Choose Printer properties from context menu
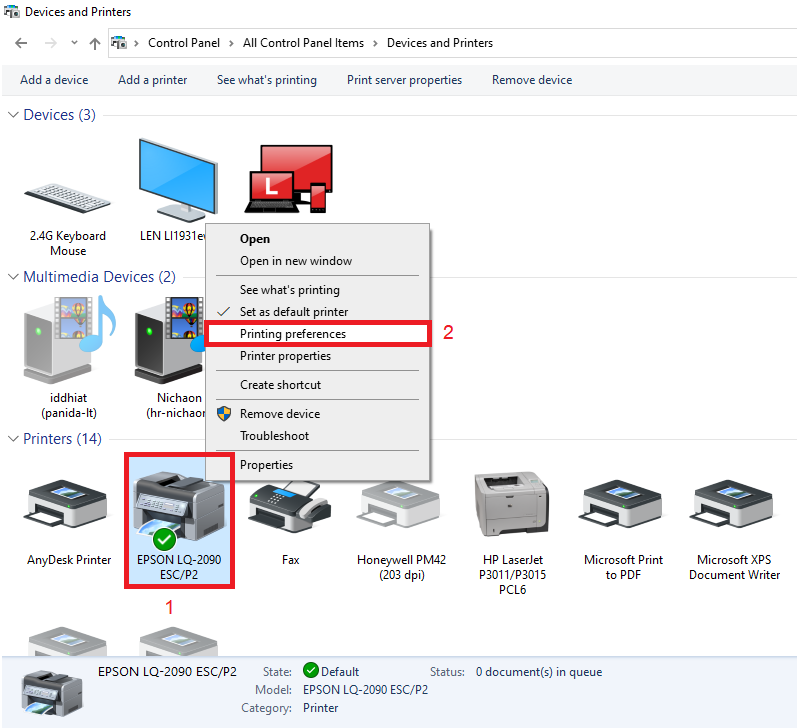This screenshot has height=728, width=797. [285, 356]
